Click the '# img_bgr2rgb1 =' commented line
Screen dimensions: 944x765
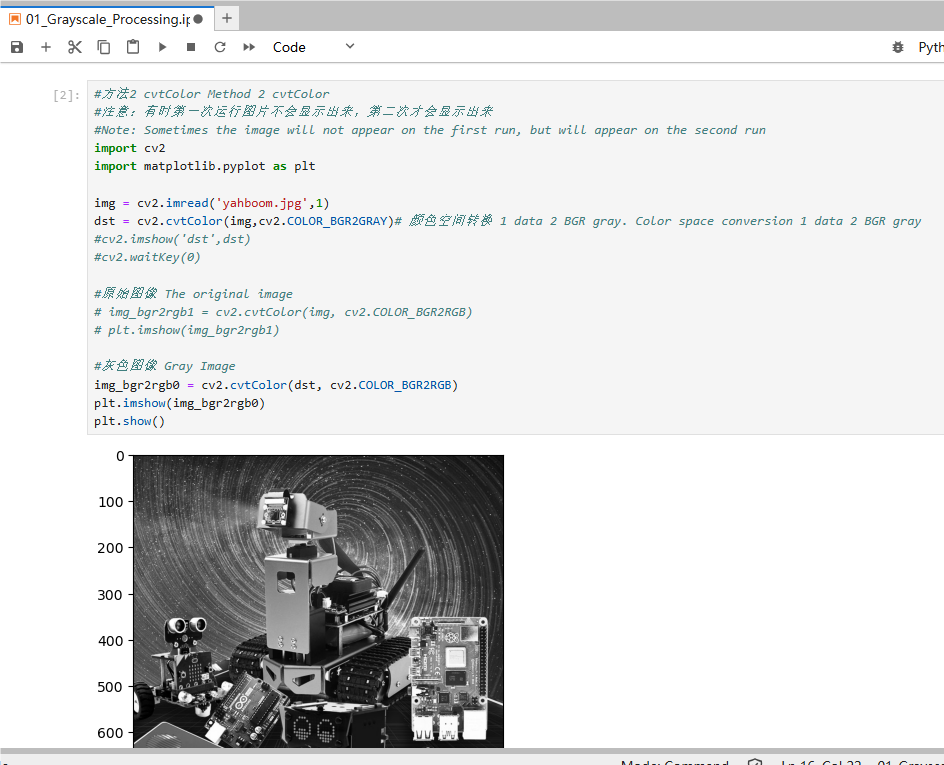coord(283,312)
